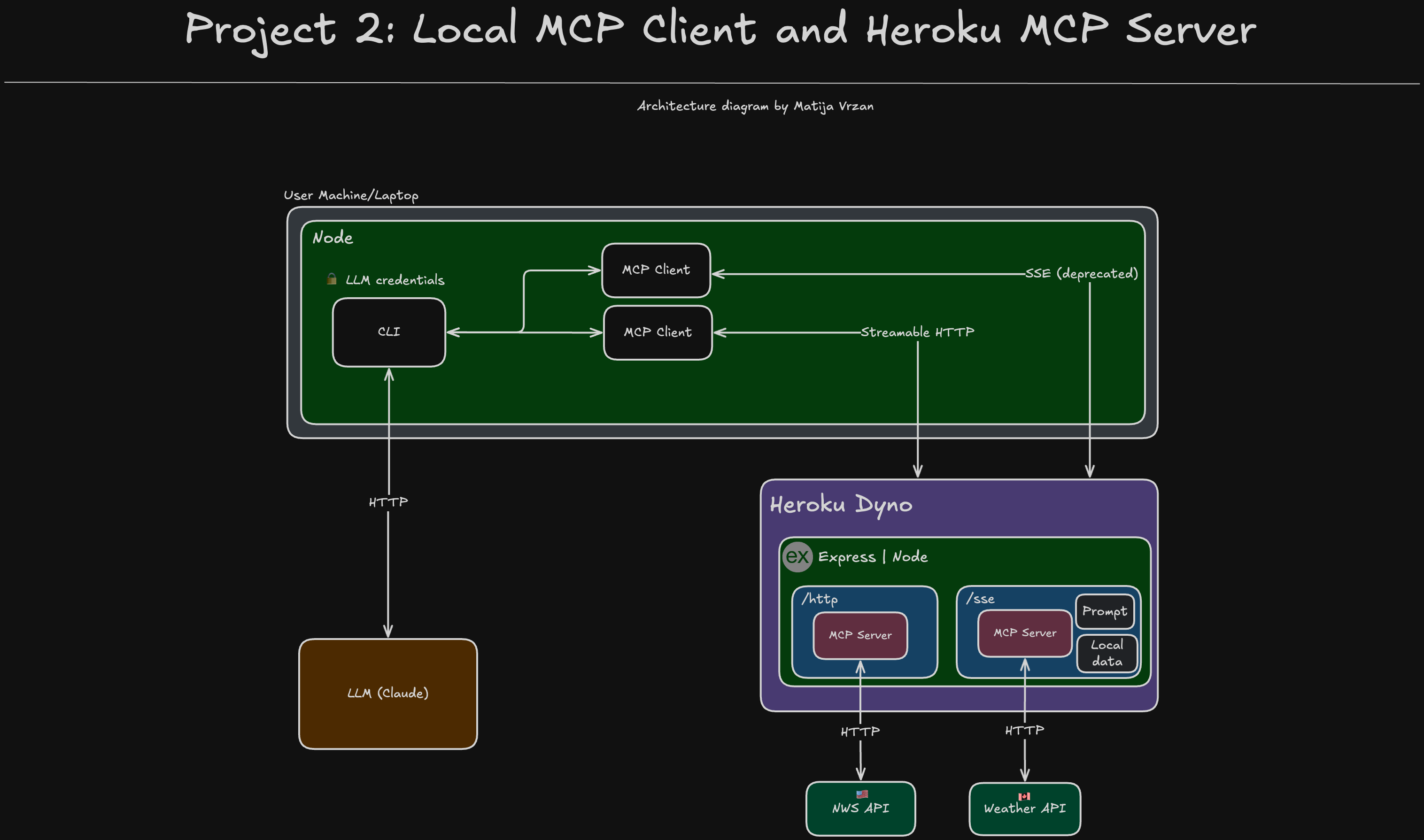Click 'Architecture diagram by Matija Vrzan' credit text

pyautogui.click(x=755, y=107)
